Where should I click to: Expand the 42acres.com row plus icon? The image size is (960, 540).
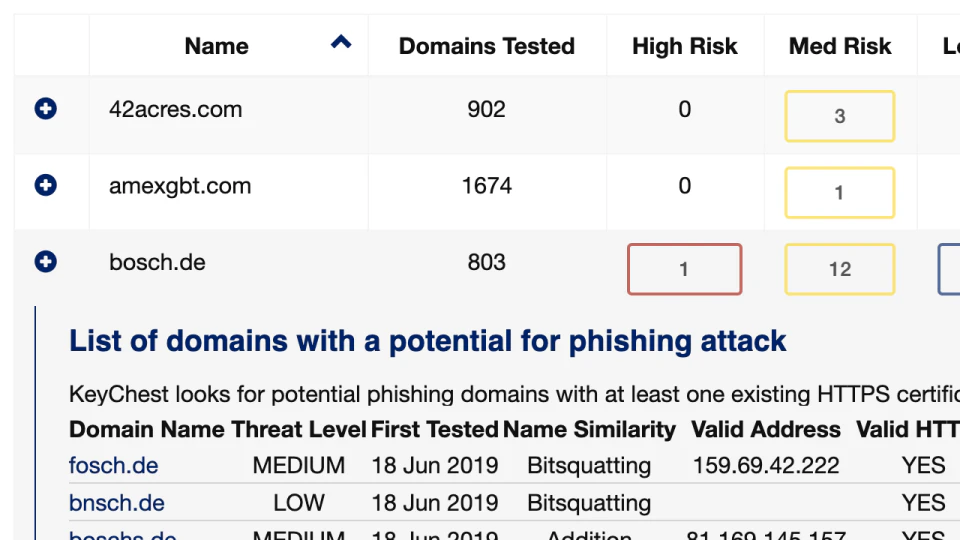tap(45, 109)
